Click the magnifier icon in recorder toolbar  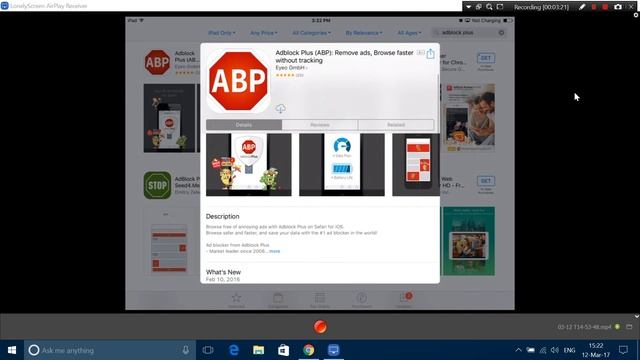tap(489, 7)
